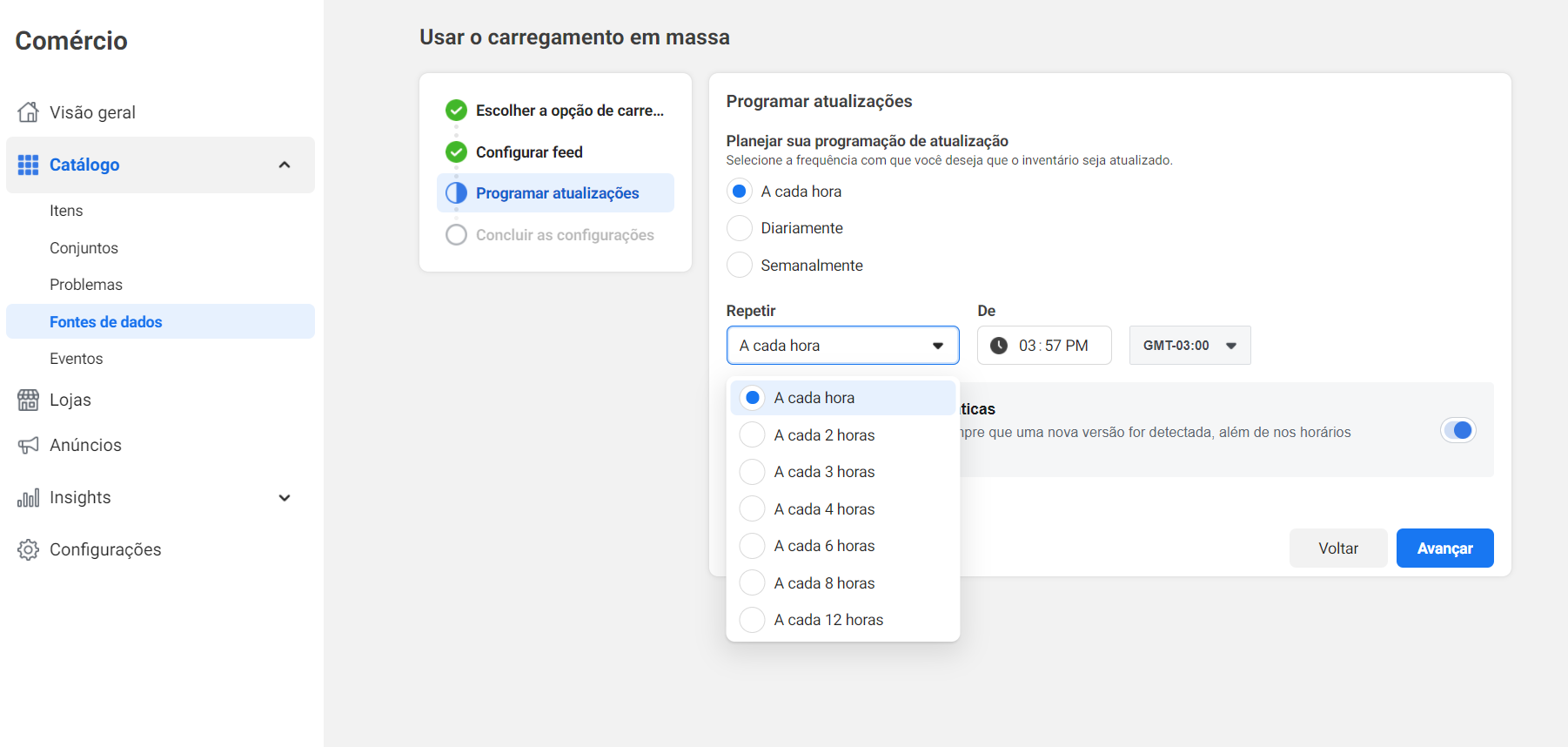Image resolution: width=1568 pixels, height=747 pixels.
Task: Click the Configurações gear icon
Action: point(28,549)
